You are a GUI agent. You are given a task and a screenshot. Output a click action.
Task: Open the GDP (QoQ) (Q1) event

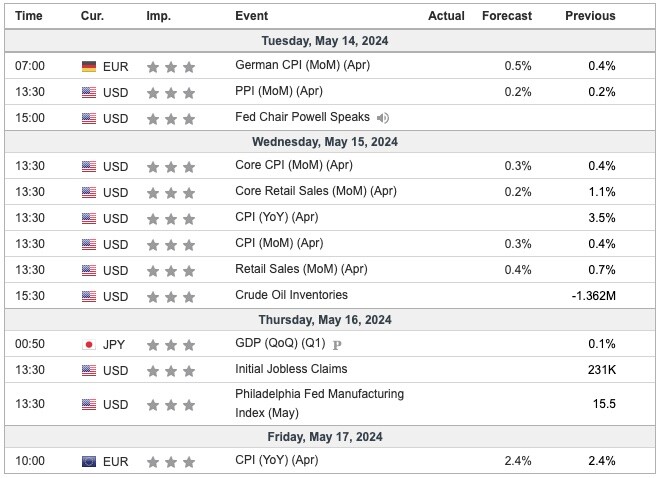click(280, 343)
